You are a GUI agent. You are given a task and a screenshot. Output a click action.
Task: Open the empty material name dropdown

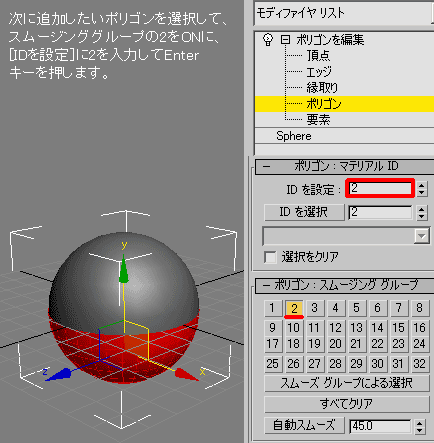(346, 236)
